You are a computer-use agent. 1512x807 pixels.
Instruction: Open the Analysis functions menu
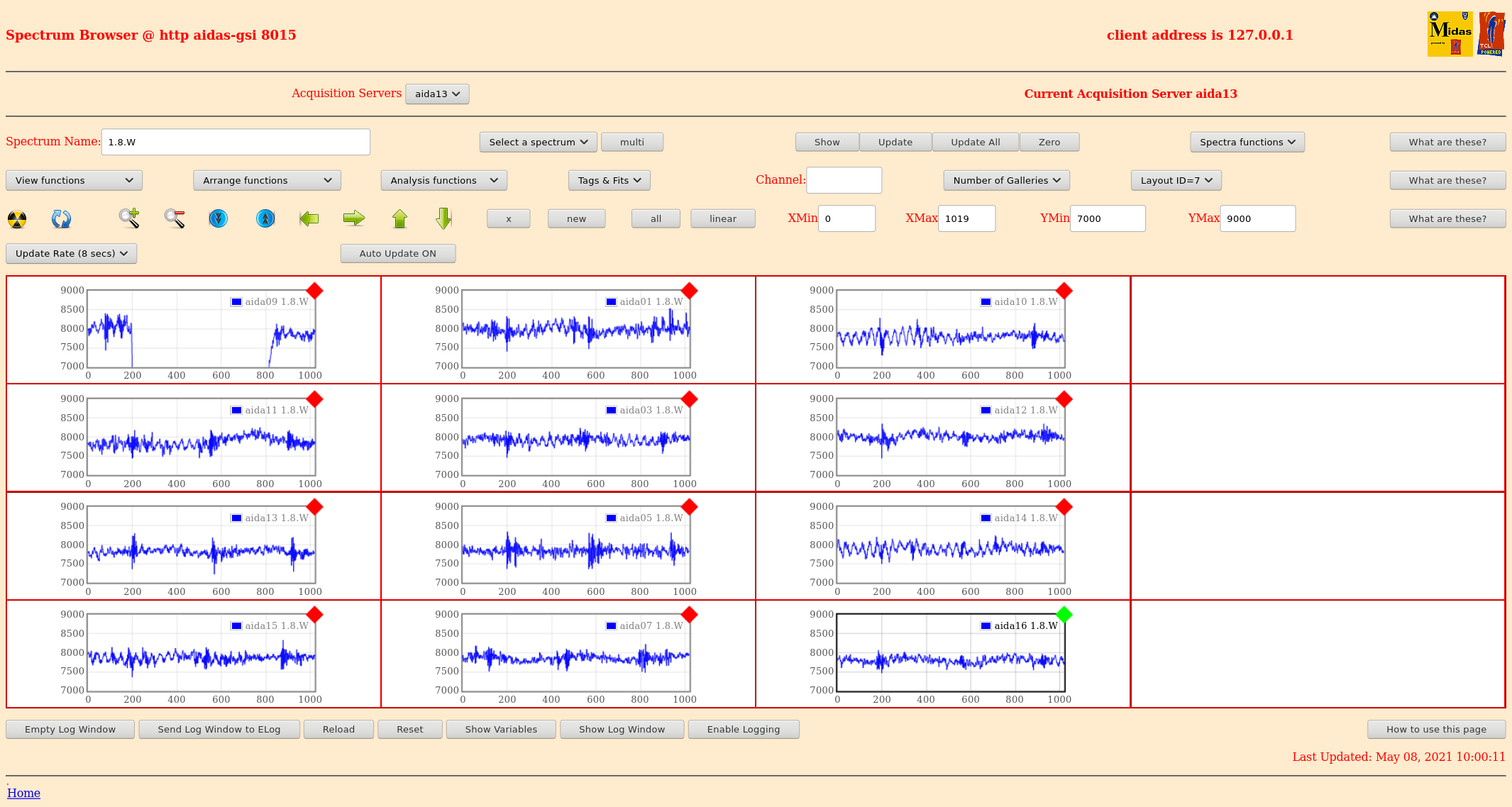(443, 180)
